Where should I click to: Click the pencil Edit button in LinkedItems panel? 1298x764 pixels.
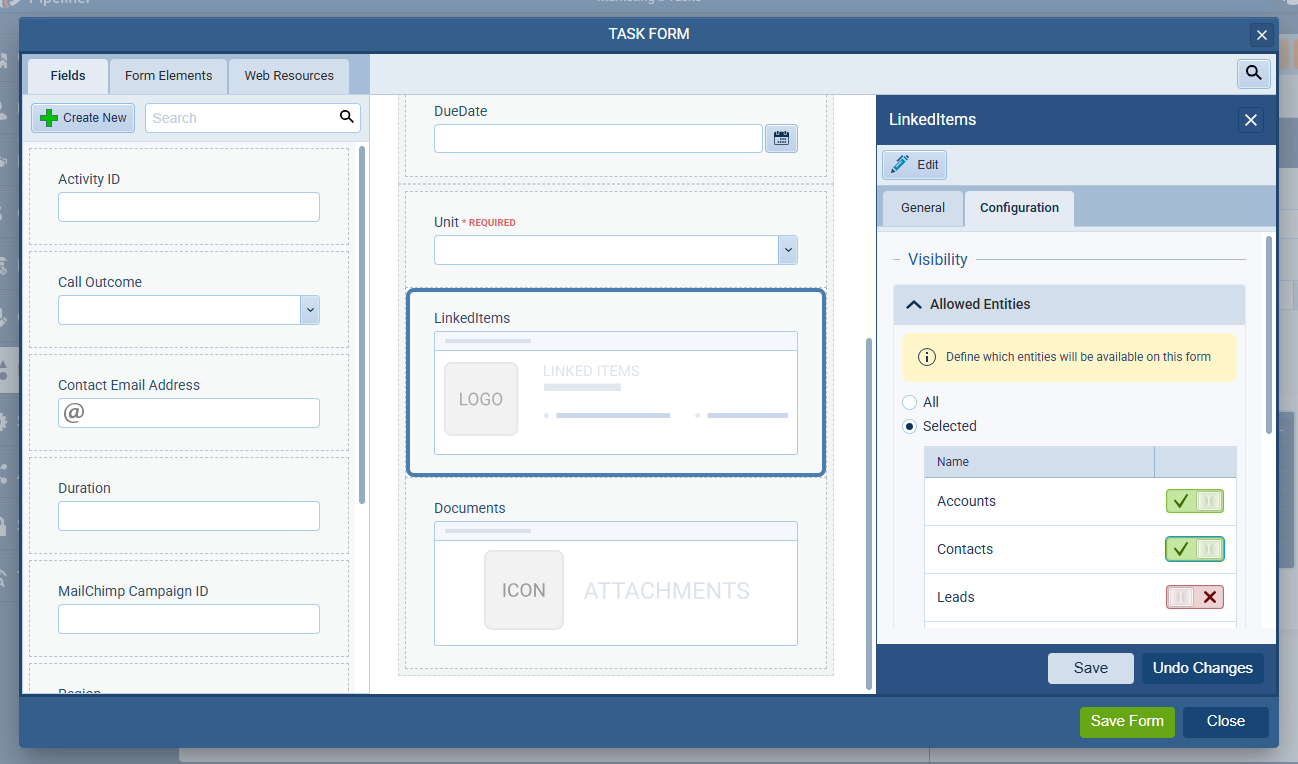(x=914, y=164)
